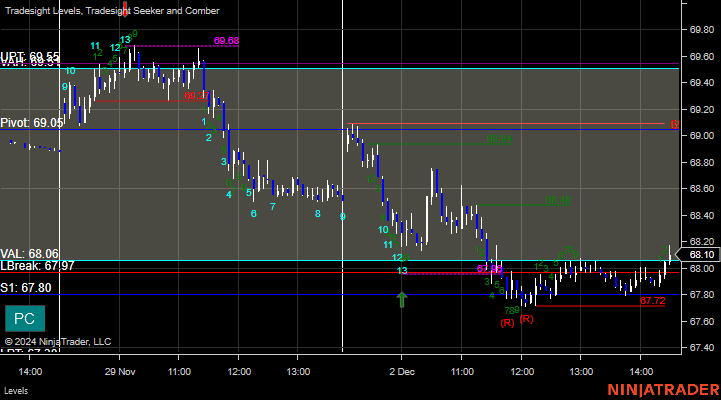Click the UPT: 69.55 label
The width and height of the screenshot is (721, 400).
point(30,56)
